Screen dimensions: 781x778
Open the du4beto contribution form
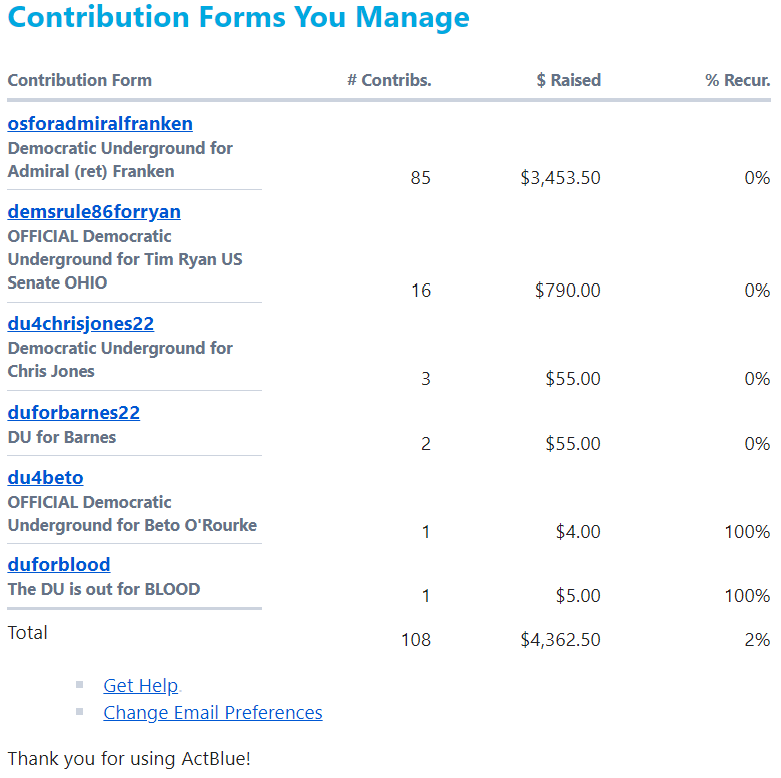tap(45, 478)
